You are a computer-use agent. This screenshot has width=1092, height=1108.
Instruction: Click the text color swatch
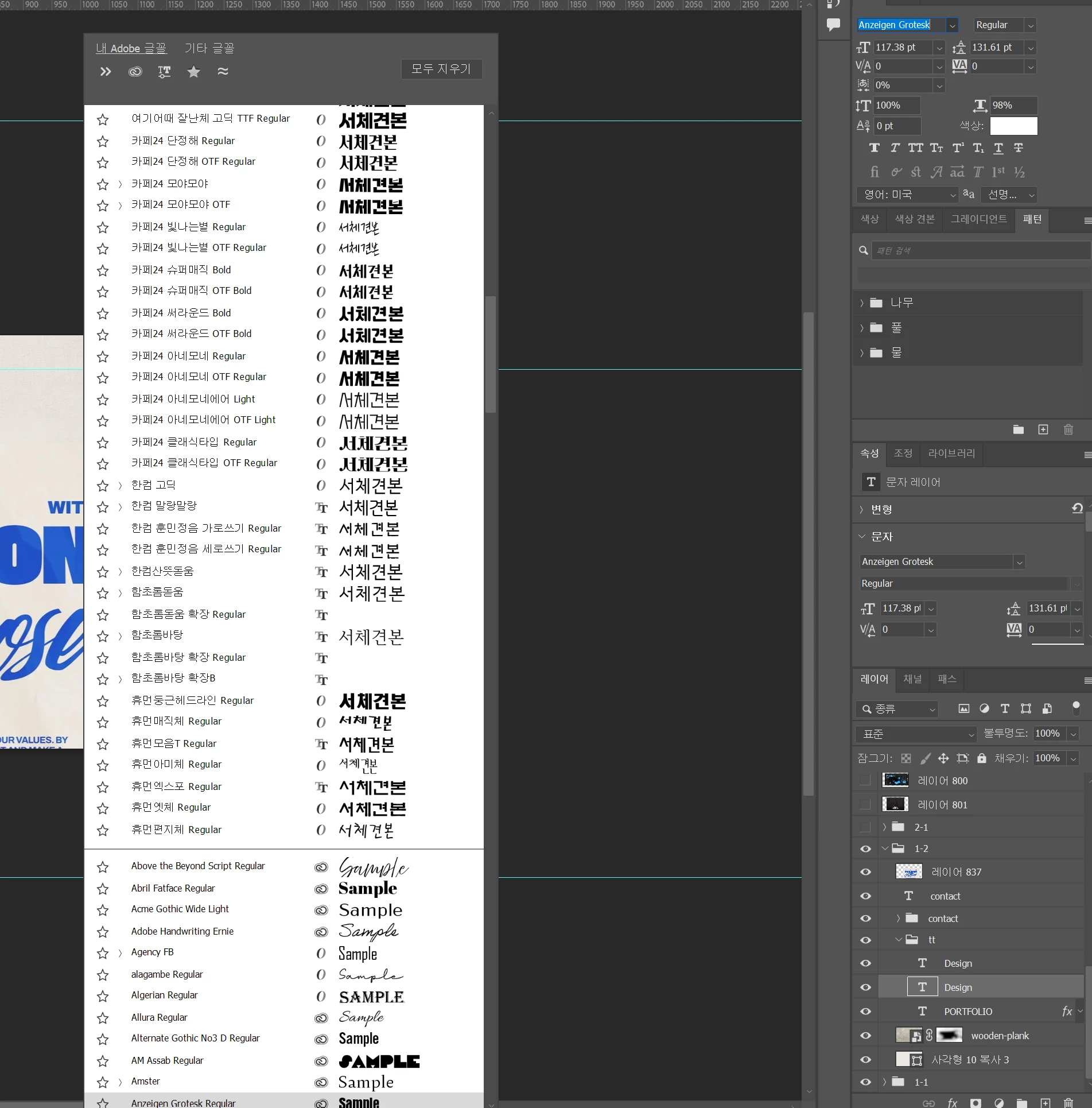1013,126
